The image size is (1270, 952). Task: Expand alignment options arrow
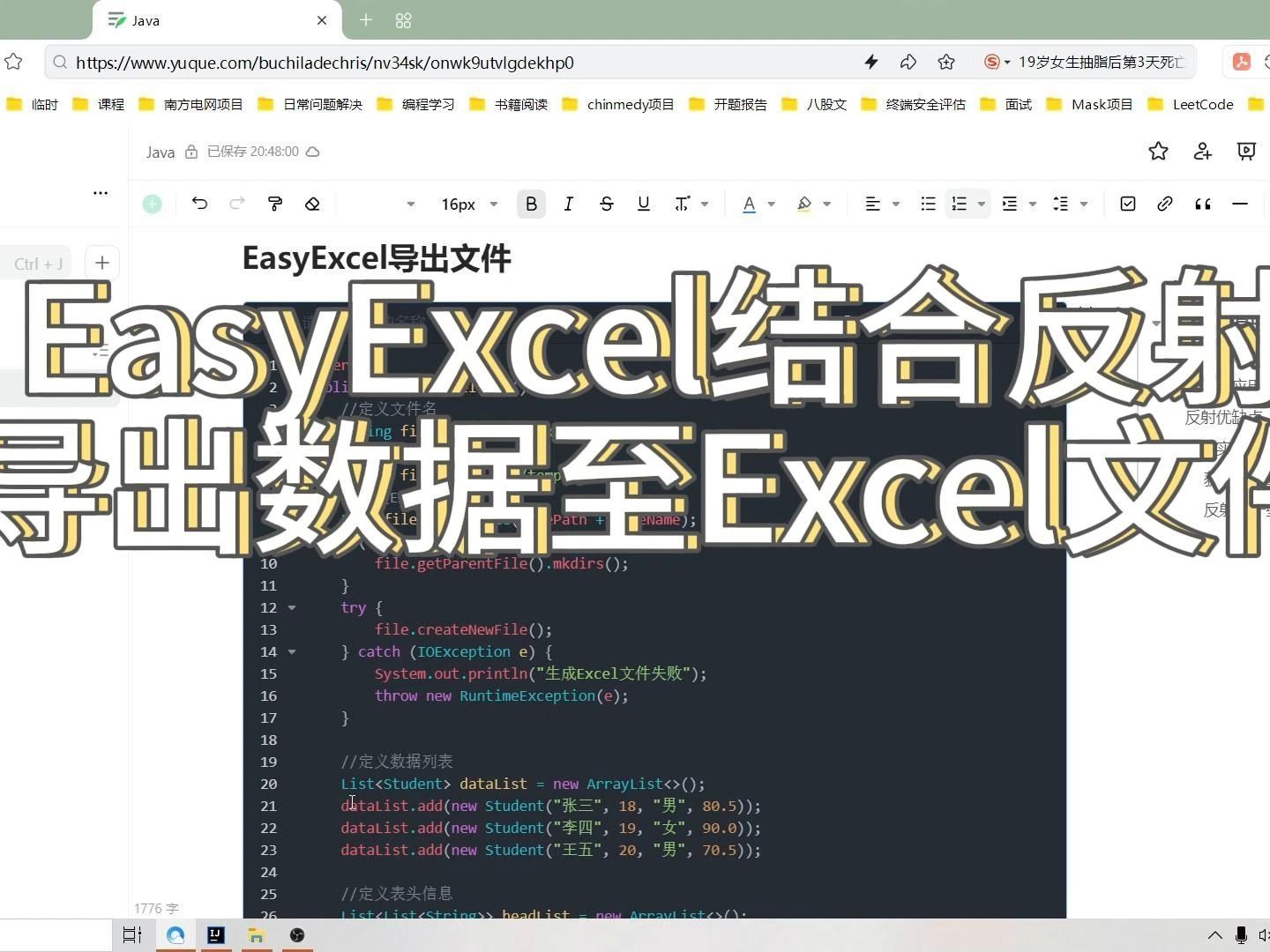(895, 204)
